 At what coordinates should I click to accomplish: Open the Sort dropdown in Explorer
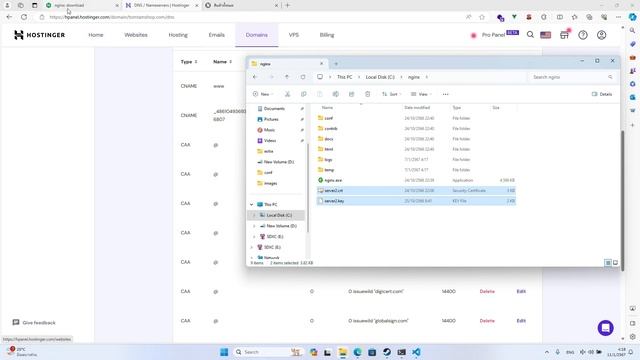(391, 94)
